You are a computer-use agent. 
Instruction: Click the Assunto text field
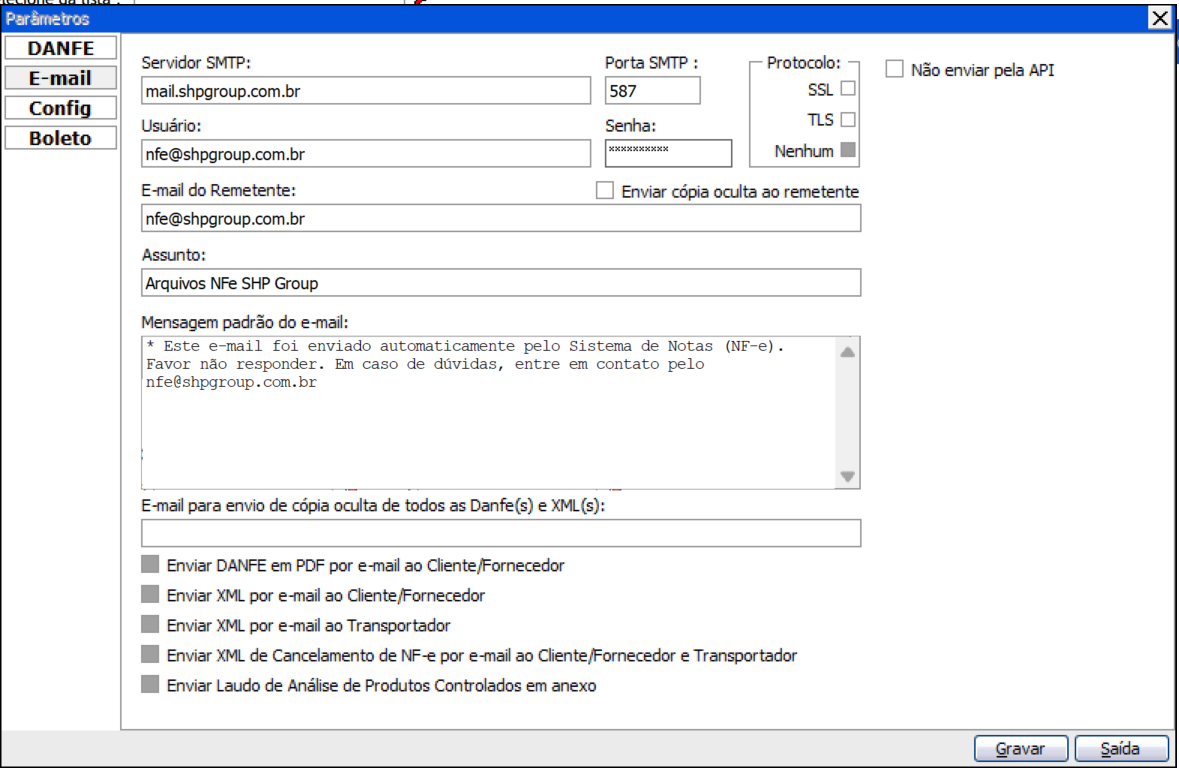coord(500,283)
